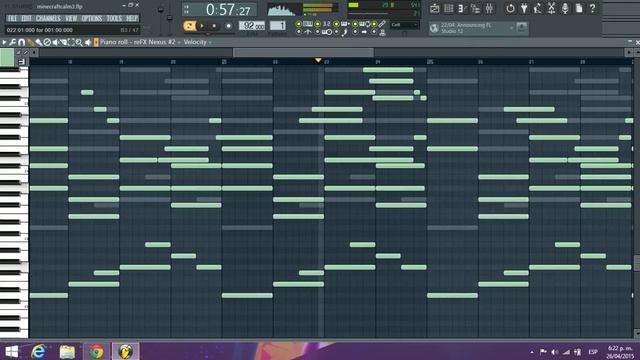Expand the news panel dropdown arrow

click(511, 28)
